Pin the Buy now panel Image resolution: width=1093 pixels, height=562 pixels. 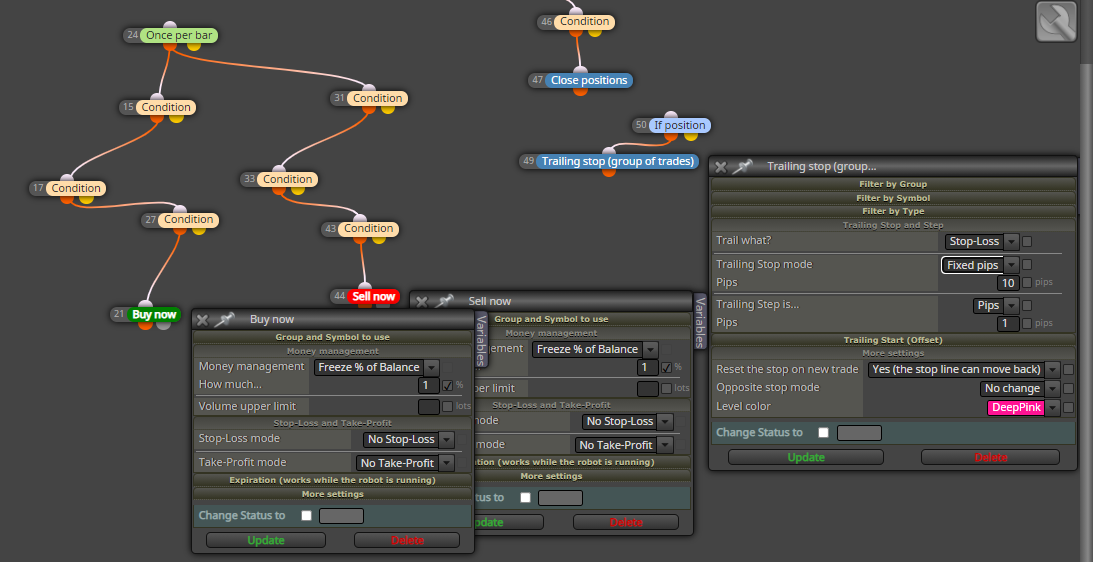coord(224,319)
